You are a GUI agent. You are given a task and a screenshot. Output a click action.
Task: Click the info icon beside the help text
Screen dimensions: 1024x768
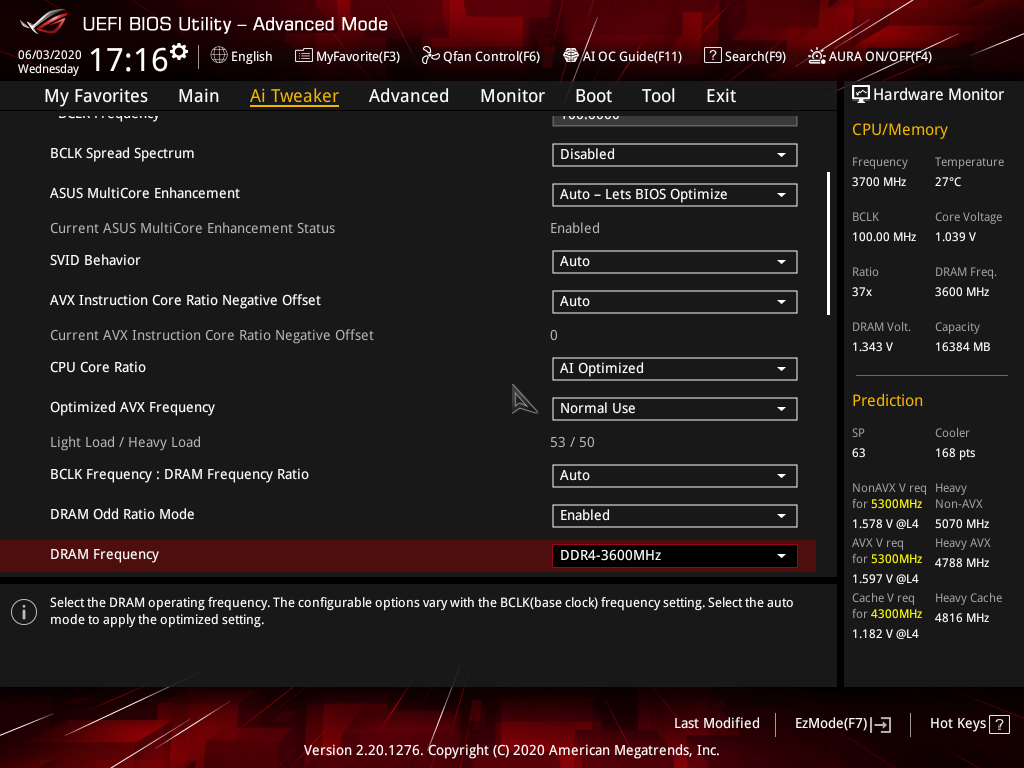tap(24, 611)
